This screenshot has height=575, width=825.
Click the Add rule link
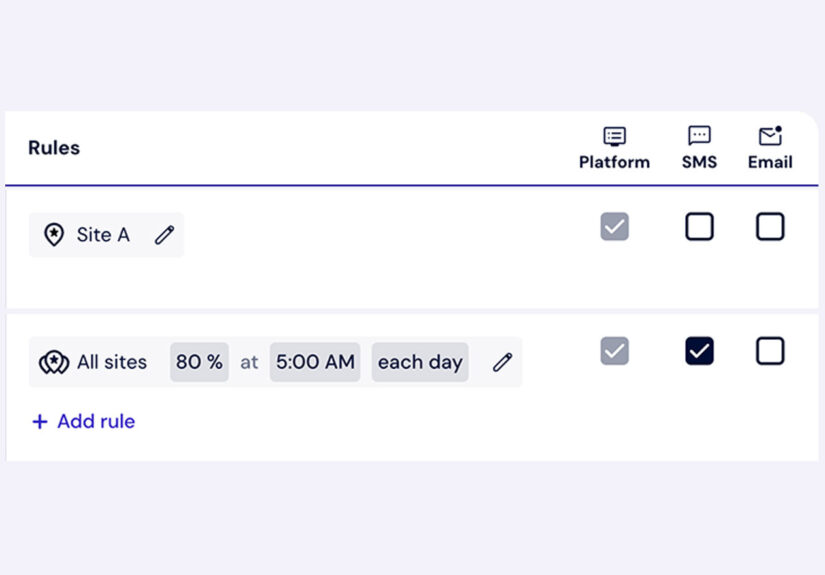click(x=96, y=422)
